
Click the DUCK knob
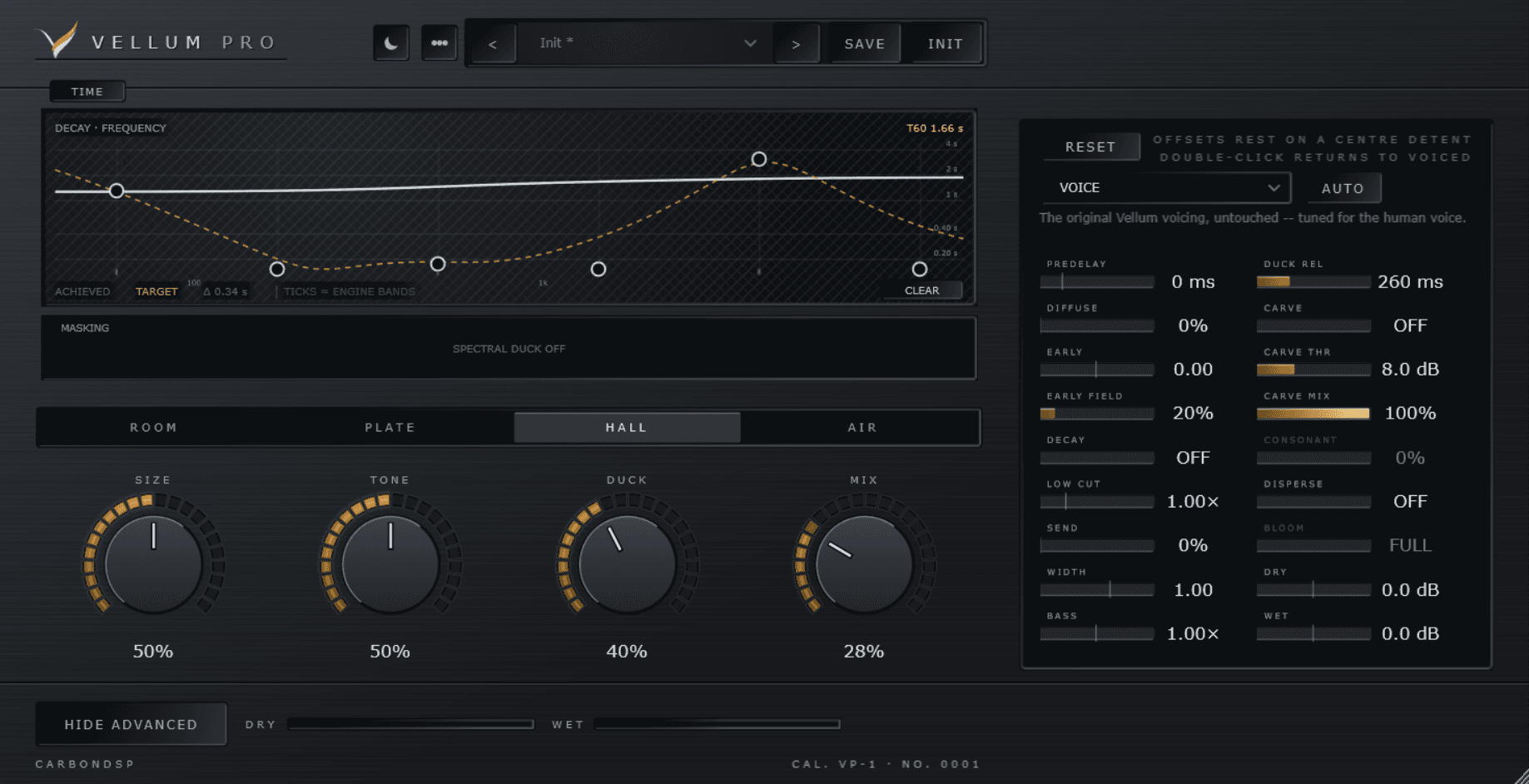pyautogui.click(x=627, y=563)
